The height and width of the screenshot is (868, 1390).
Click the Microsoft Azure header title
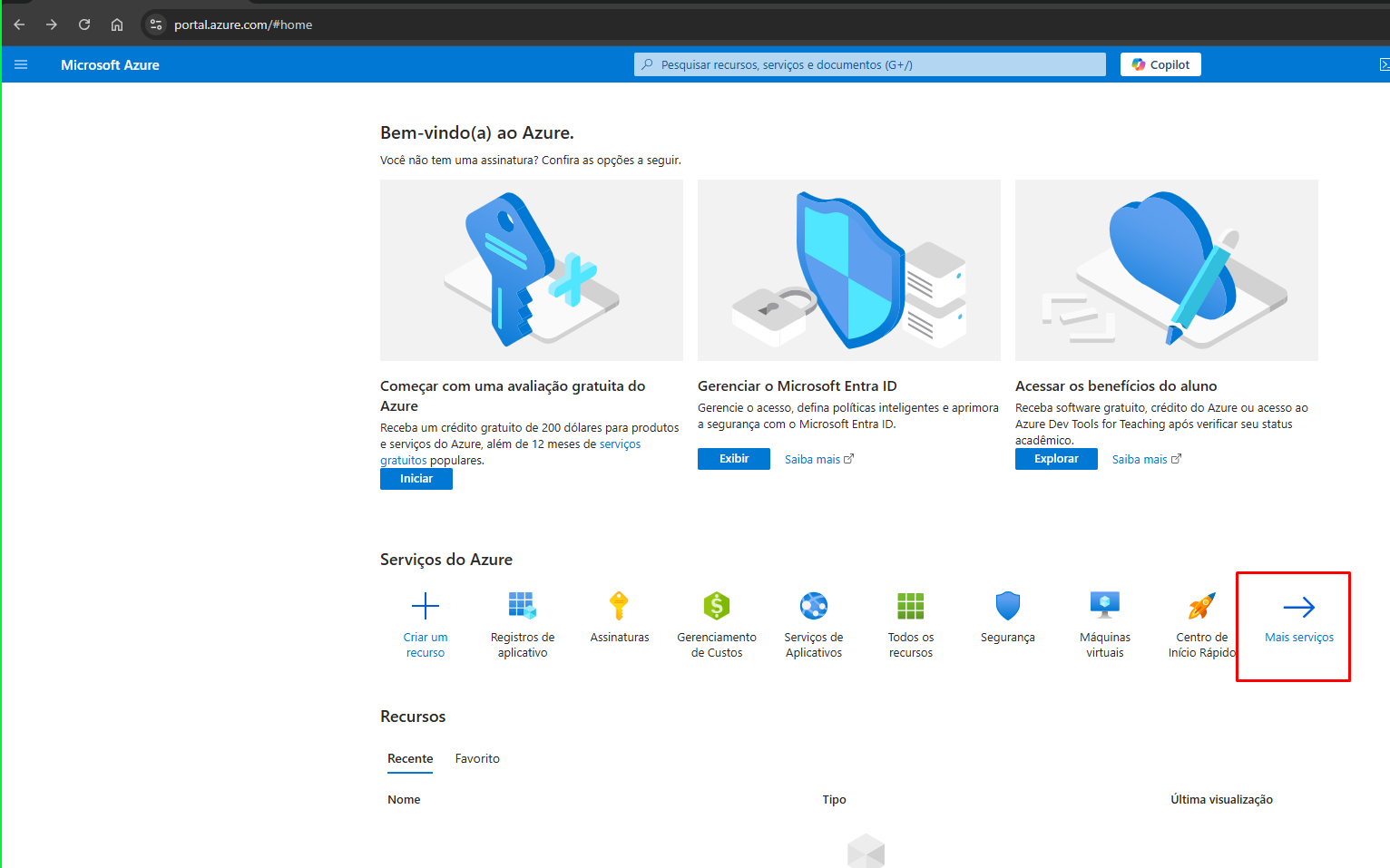110,64
